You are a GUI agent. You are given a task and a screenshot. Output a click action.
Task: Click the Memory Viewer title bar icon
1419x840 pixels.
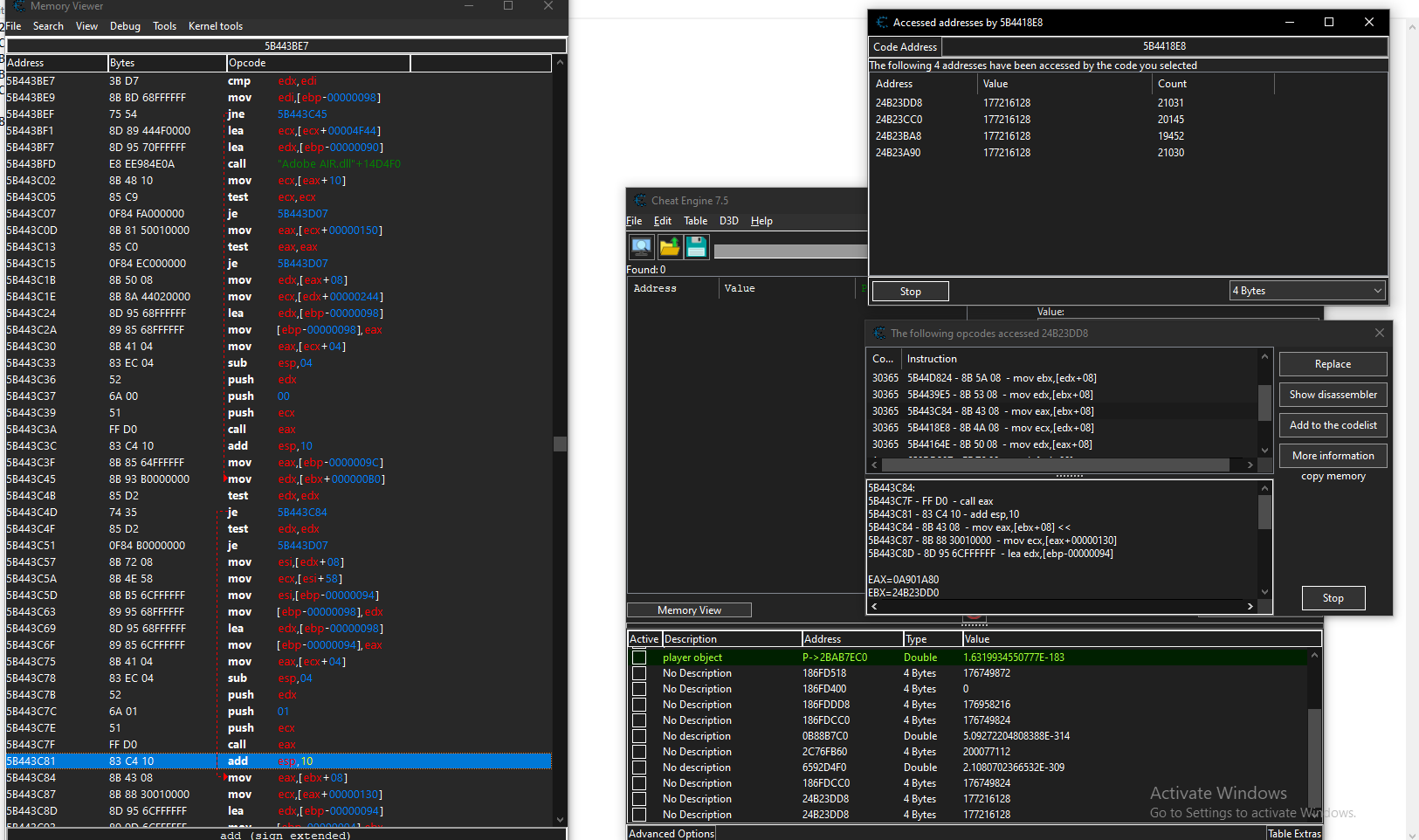19,6
